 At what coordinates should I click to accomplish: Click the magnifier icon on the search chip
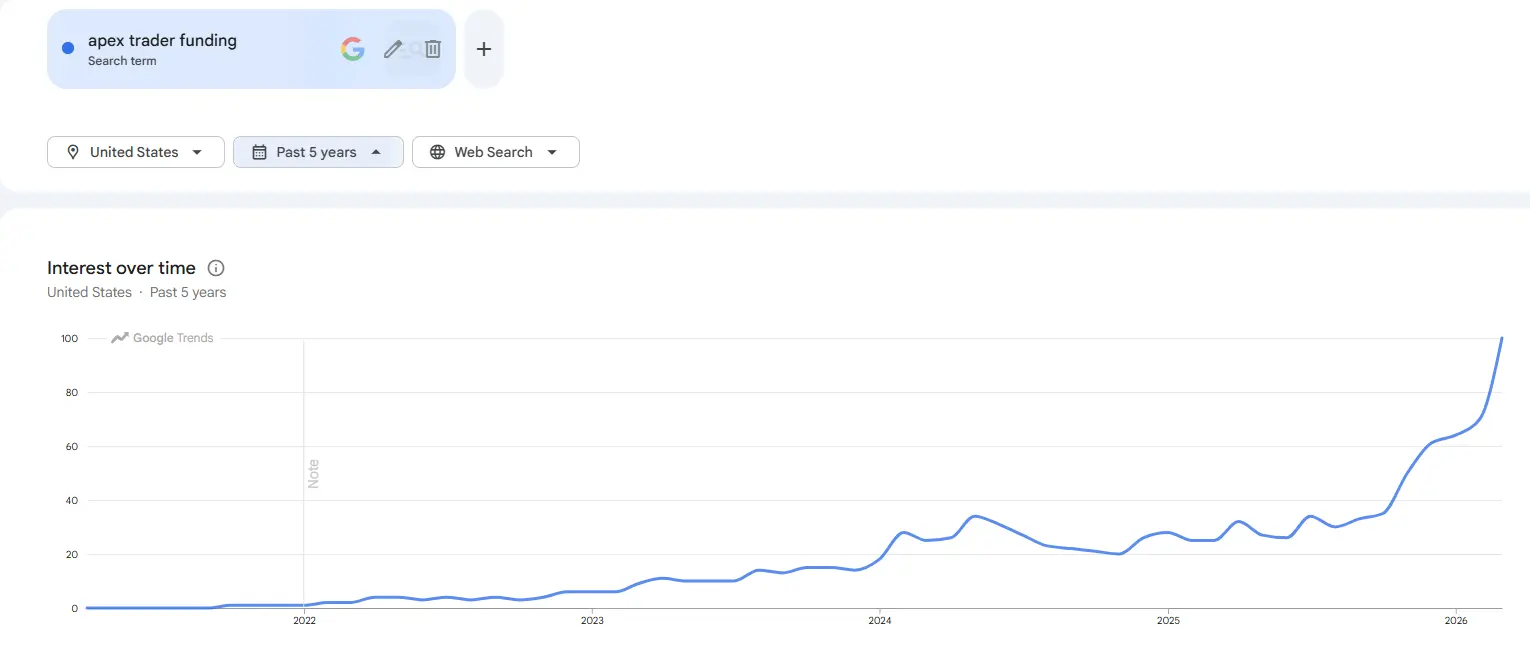point(412,48)
